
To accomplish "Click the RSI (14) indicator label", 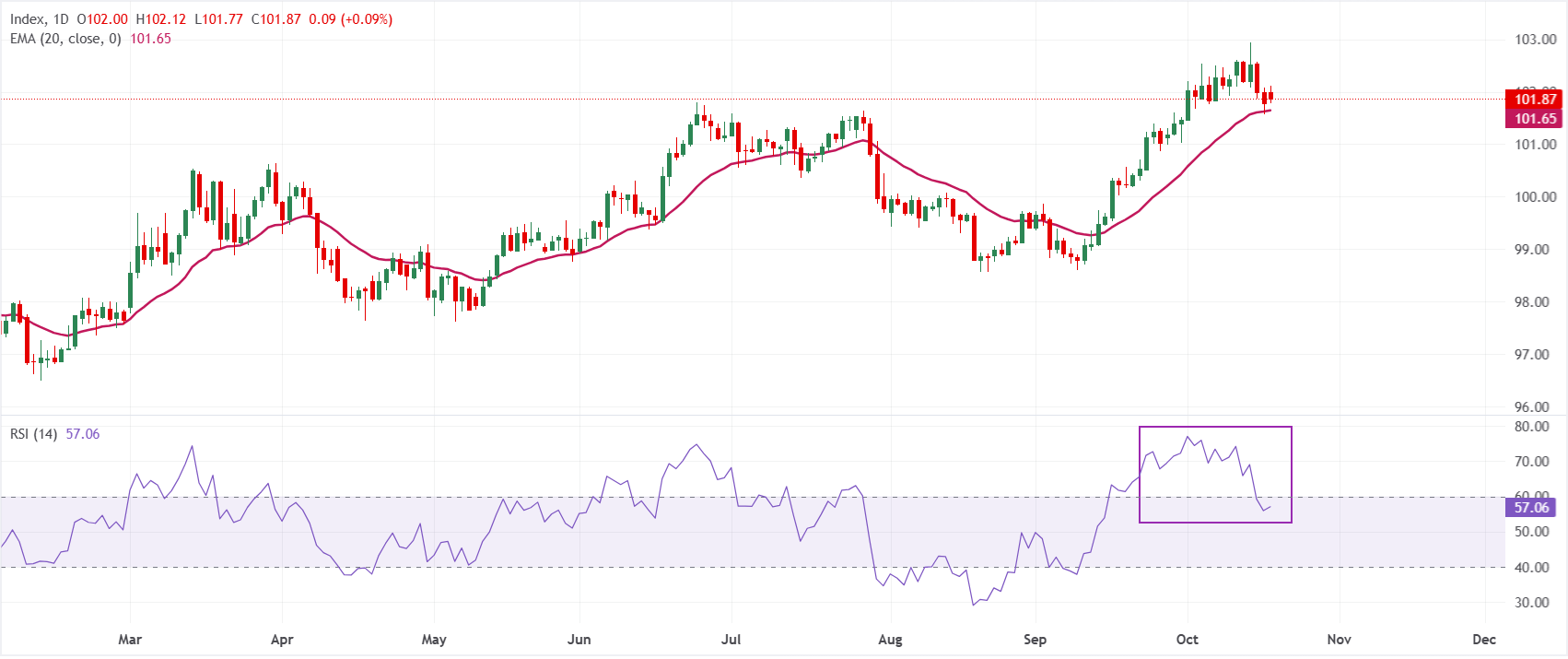I will click(34, 433).
